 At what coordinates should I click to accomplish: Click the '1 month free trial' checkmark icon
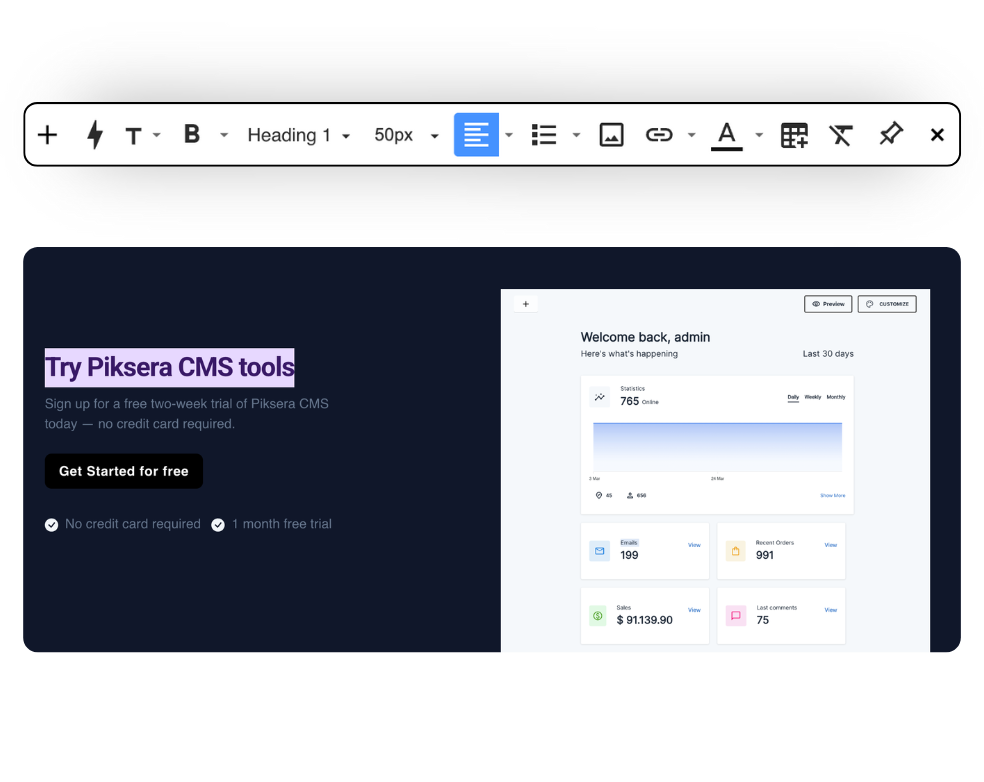point(218,525)
